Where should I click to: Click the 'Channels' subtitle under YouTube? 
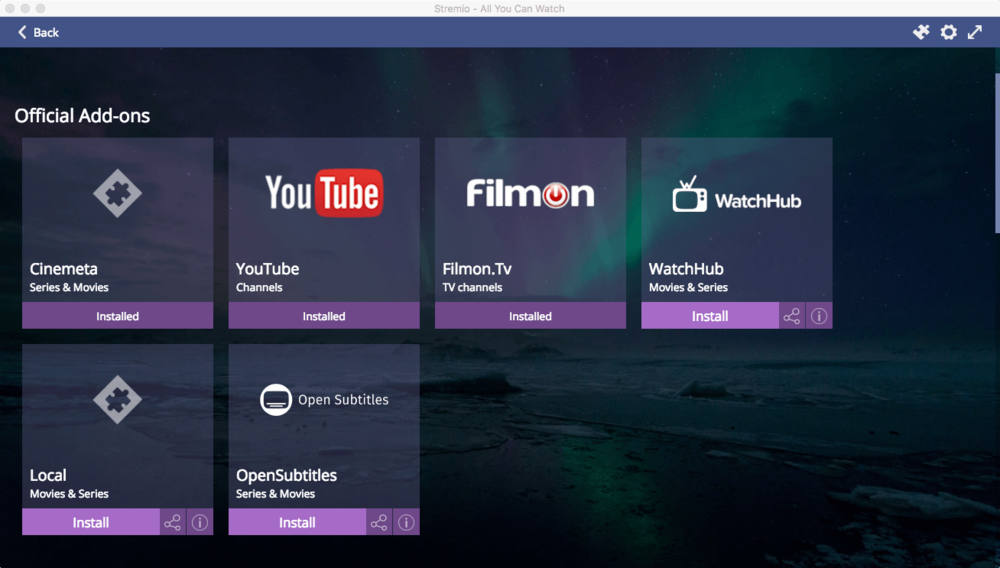(259, 288)
